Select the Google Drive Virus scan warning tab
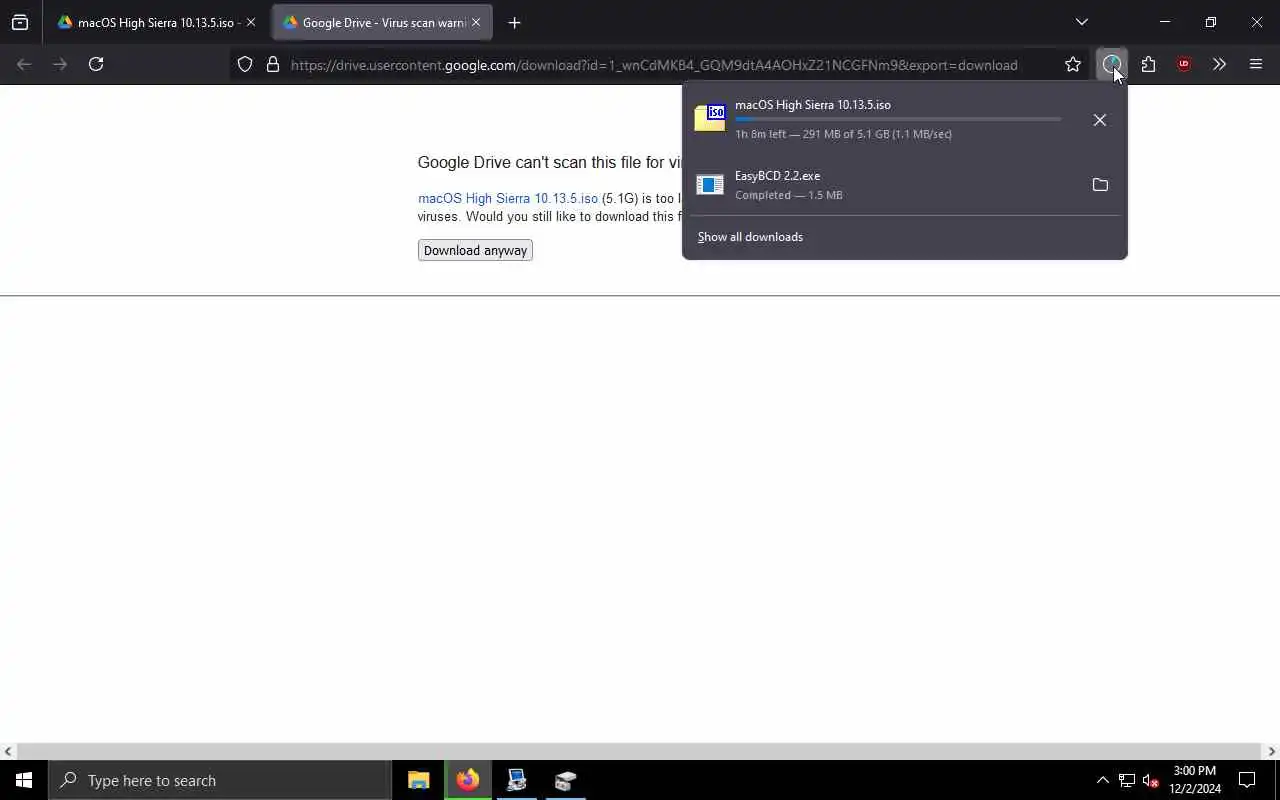The height and width of the screenshot is (800, 1280). pos(382,22)
